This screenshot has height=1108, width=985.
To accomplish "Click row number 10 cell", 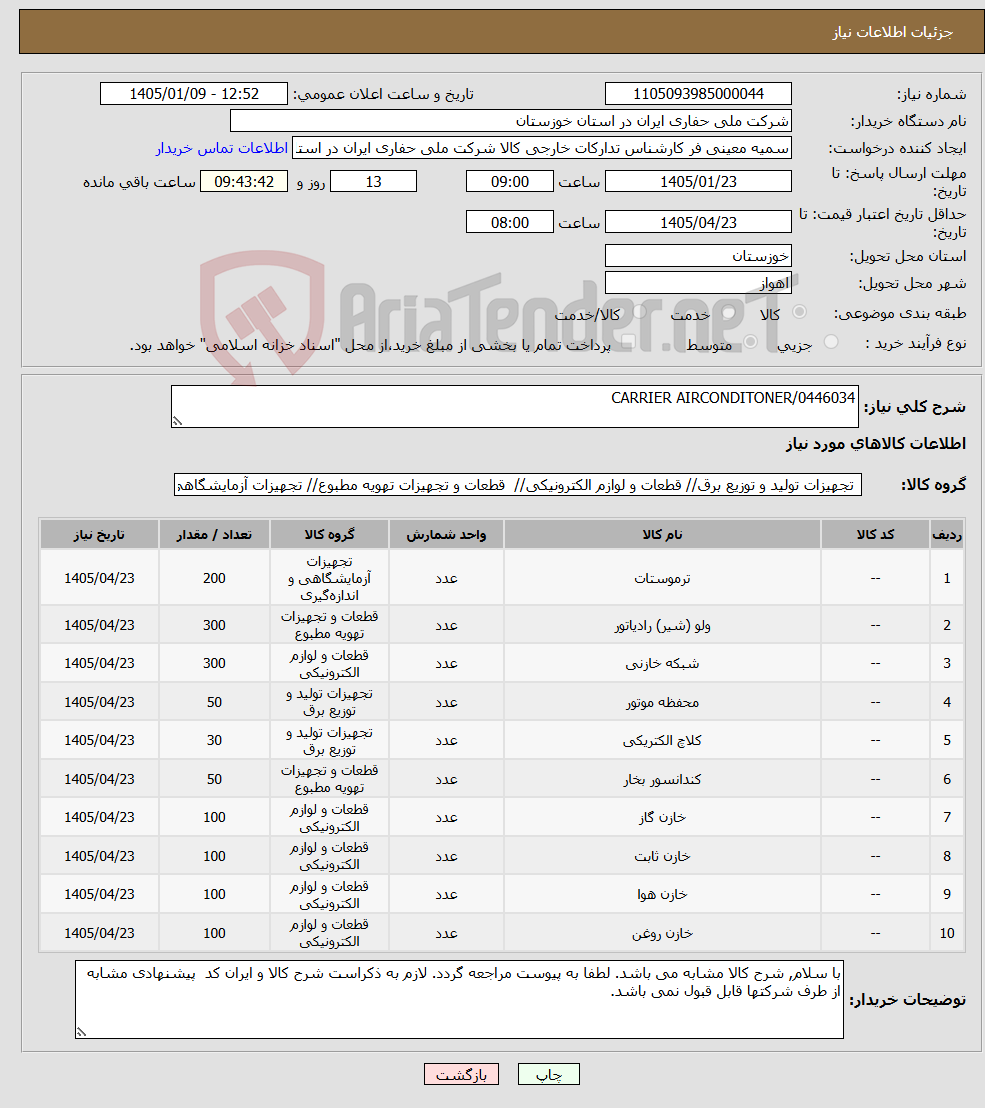I will click(x=947, y=933).
